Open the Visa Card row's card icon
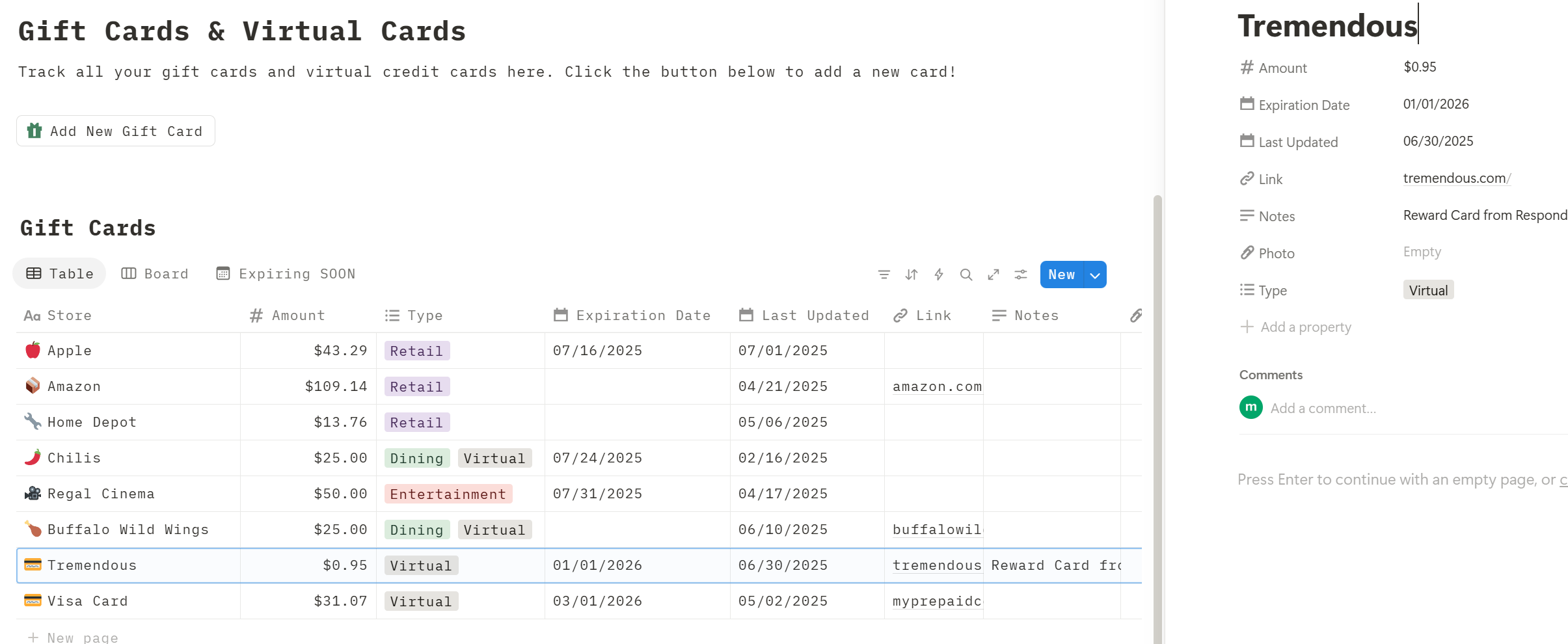Image resolution: width=1568 pixels, height=644 pixels. (33, 601)
